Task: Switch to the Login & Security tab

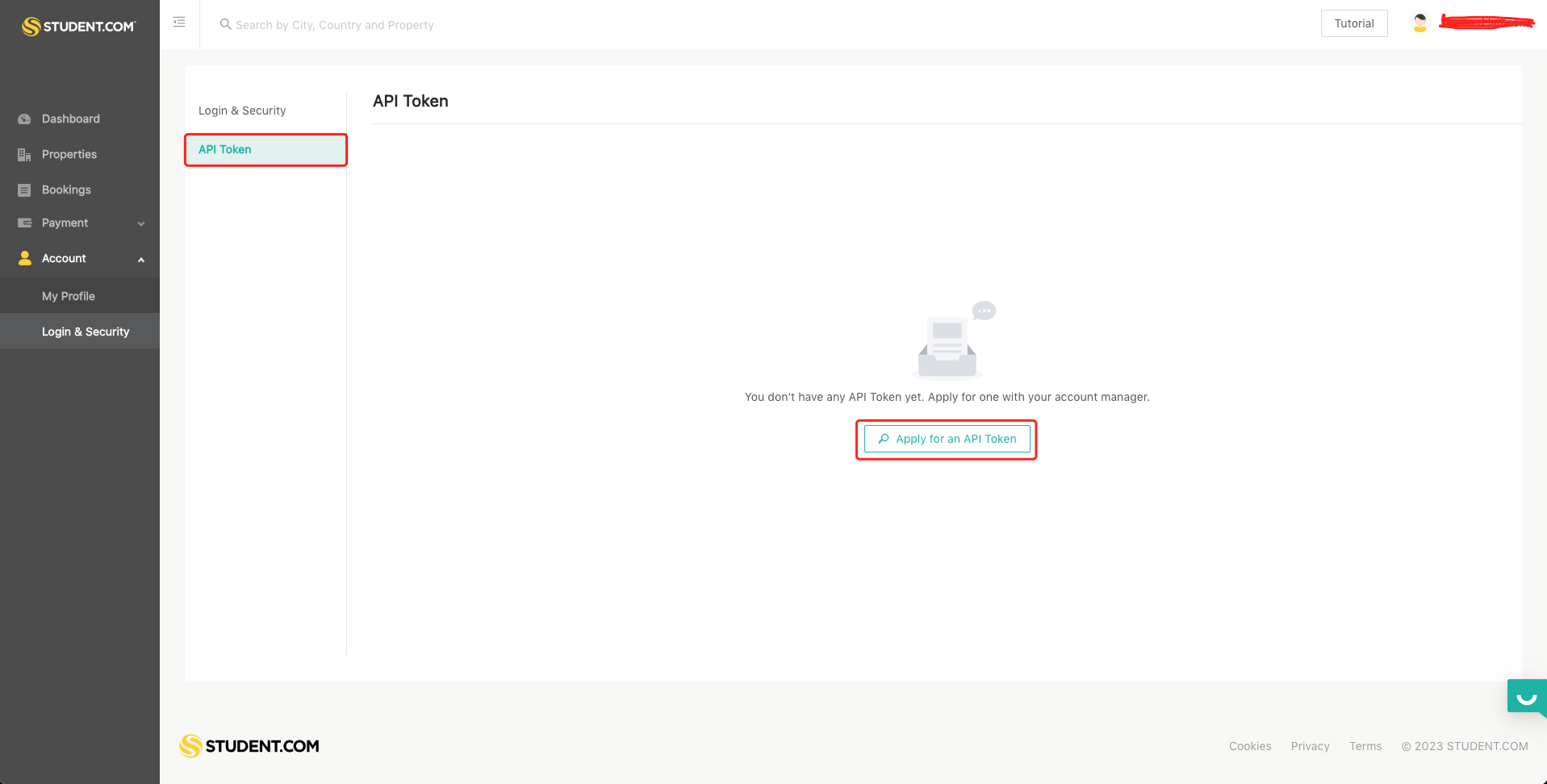Action: pos(242,111)
